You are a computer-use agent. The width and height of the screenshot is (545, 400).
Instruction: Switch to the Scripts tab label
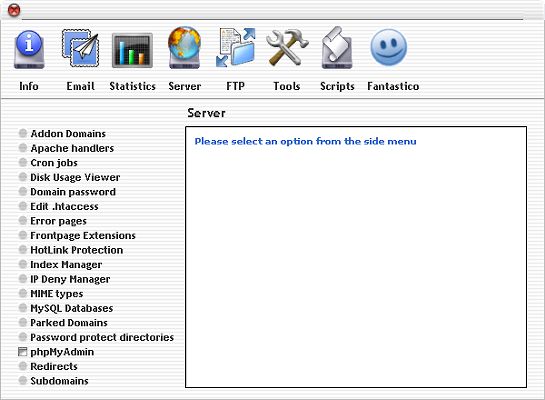click(337, 86)
